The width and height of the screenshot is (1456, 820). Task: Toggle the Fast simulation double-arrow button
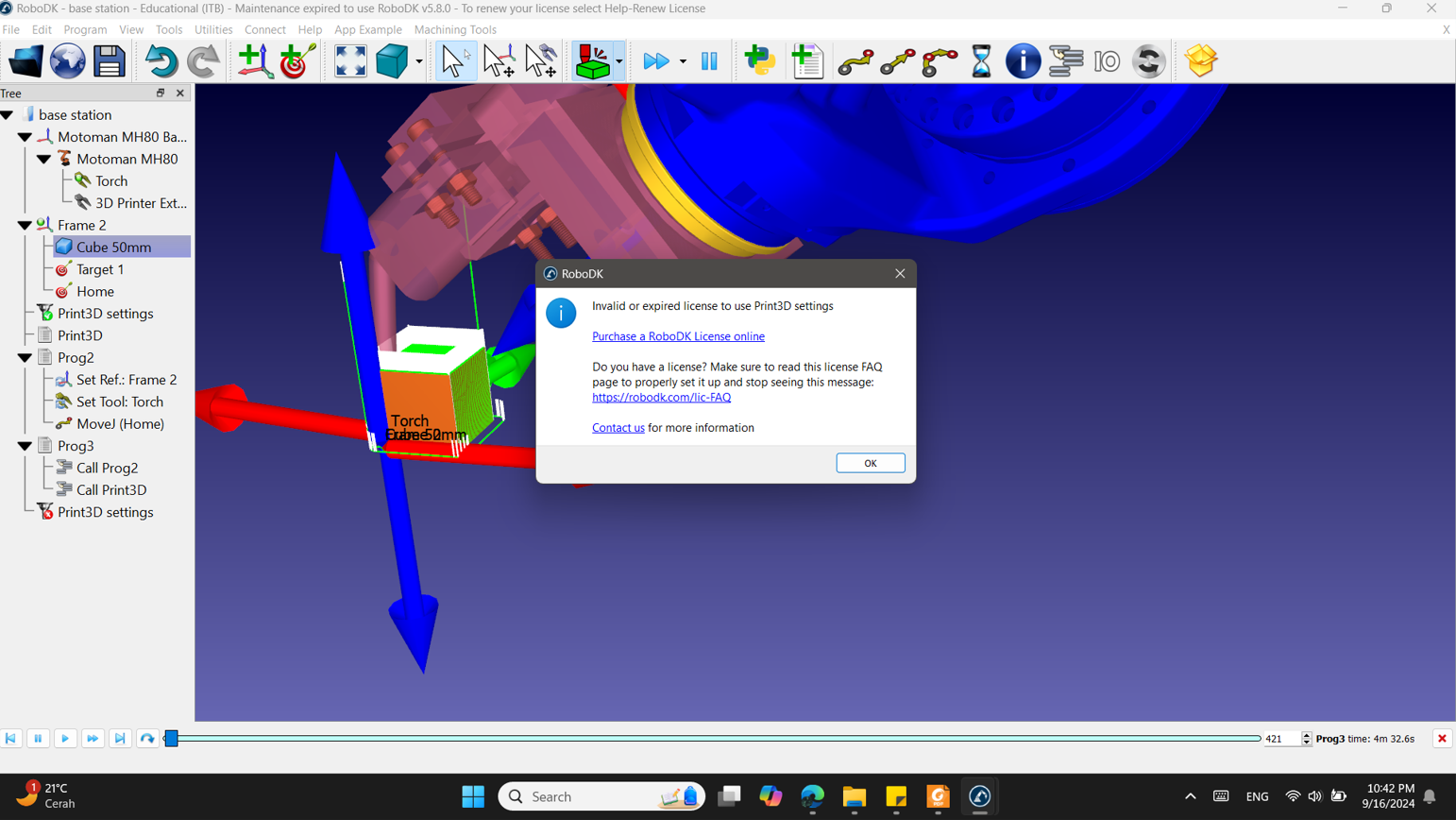pyautogui.click(x=655, y=61)
